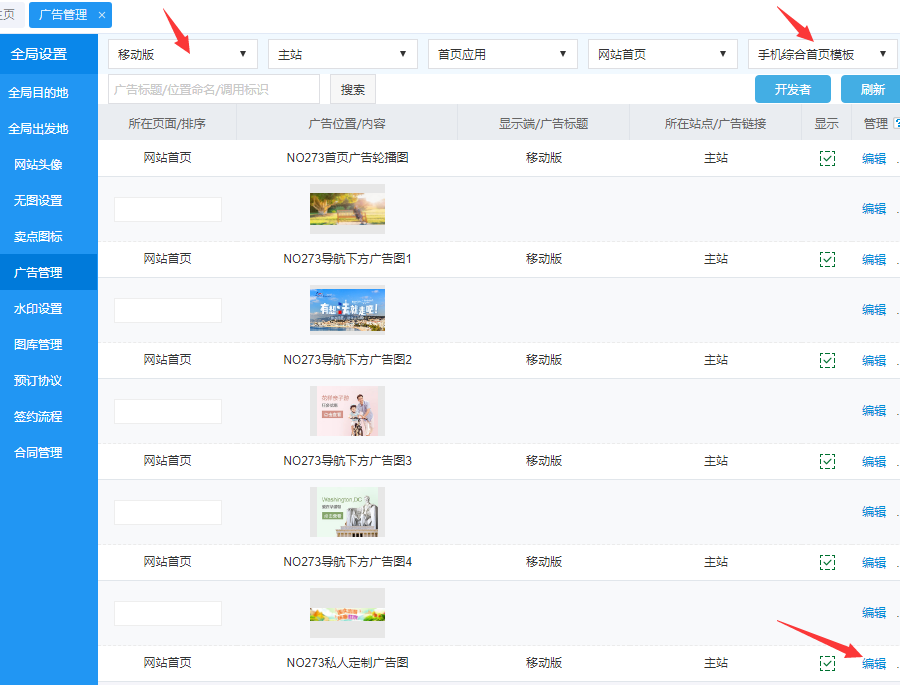Open the 首页应用 dropdown
The image size is (900, 685).
502,54
